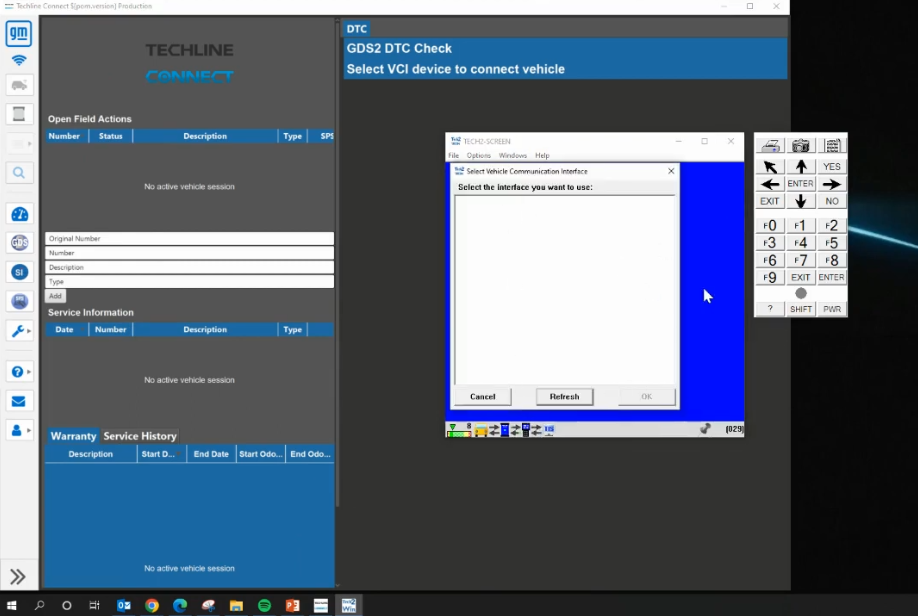This screenshot has width=918, height=616.
Task: Click the F7 function key
Action: coord(800,260)
